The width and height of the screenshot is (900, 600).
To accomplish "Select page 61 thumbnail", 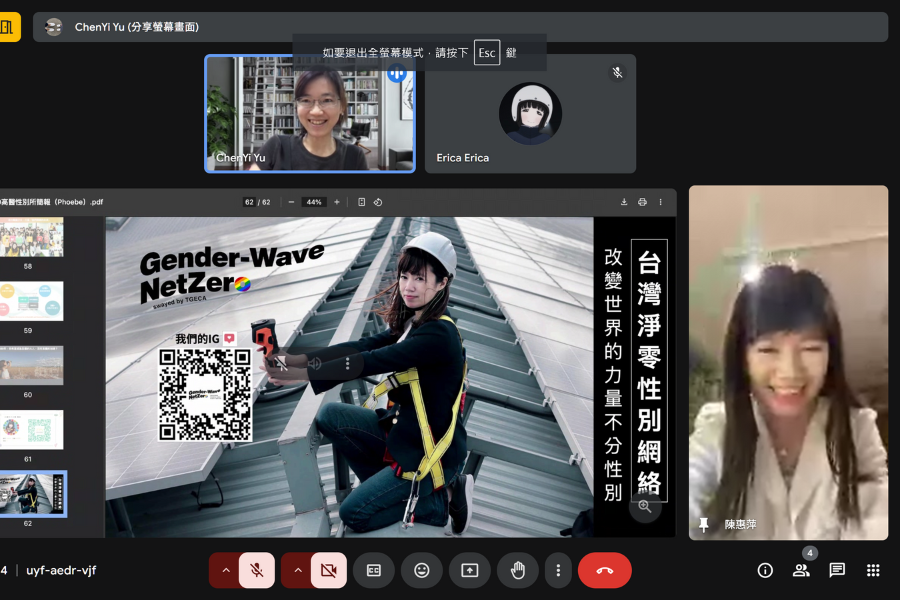I will tap(32, 429).
